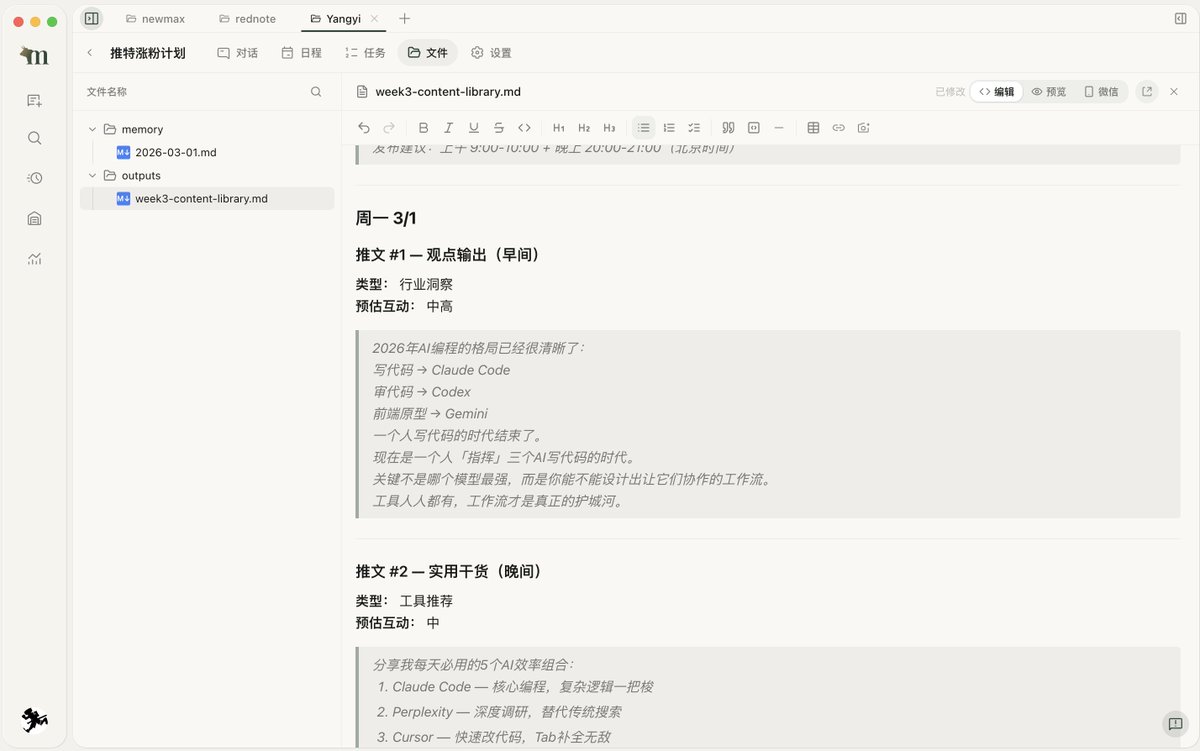Collapse the outputs folder

coord(93,175)
